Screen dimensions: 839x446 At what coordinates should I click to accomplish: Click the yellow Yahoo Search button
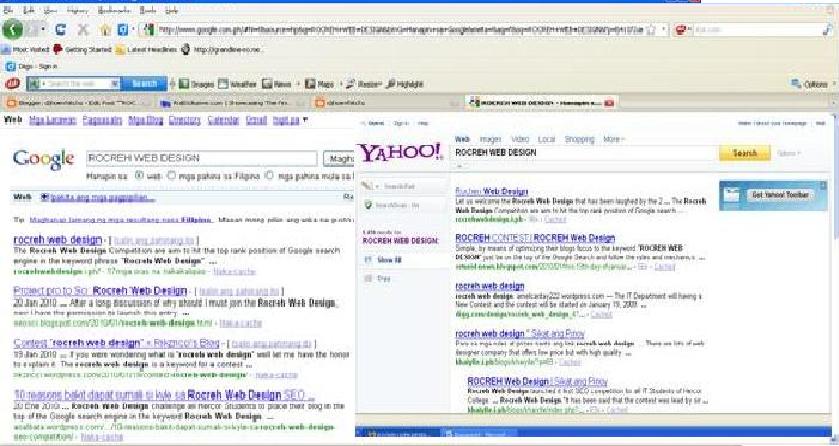745,153
